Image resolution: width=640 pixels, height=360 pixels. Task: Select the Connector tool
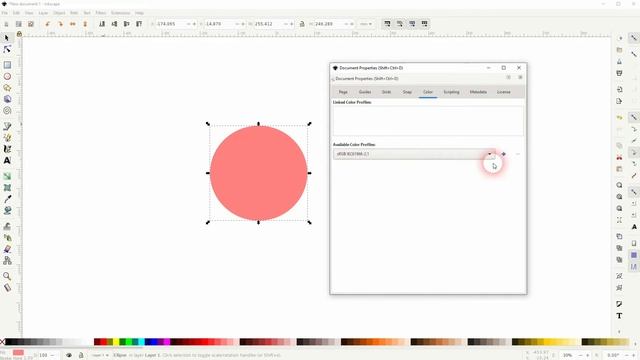pyautogui.click(x=7, y=260)
